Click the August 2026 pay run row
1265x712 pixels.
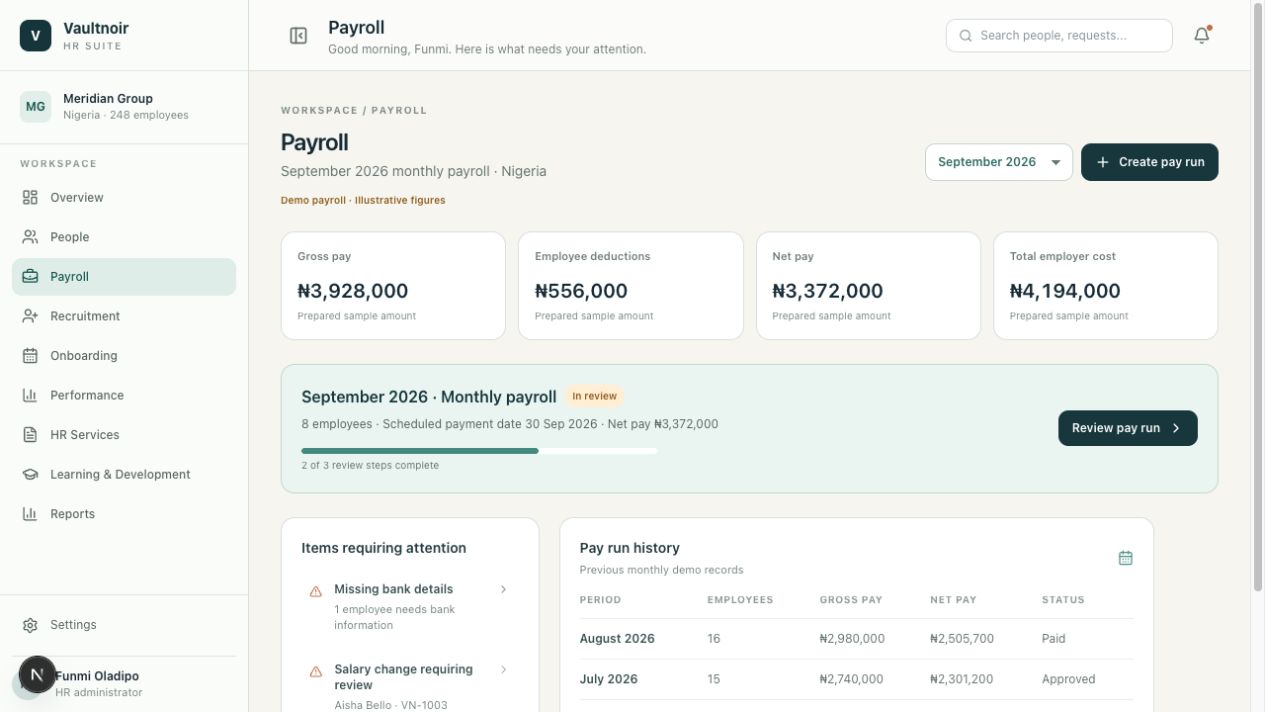pyautogui.click(x=856, y=639)
